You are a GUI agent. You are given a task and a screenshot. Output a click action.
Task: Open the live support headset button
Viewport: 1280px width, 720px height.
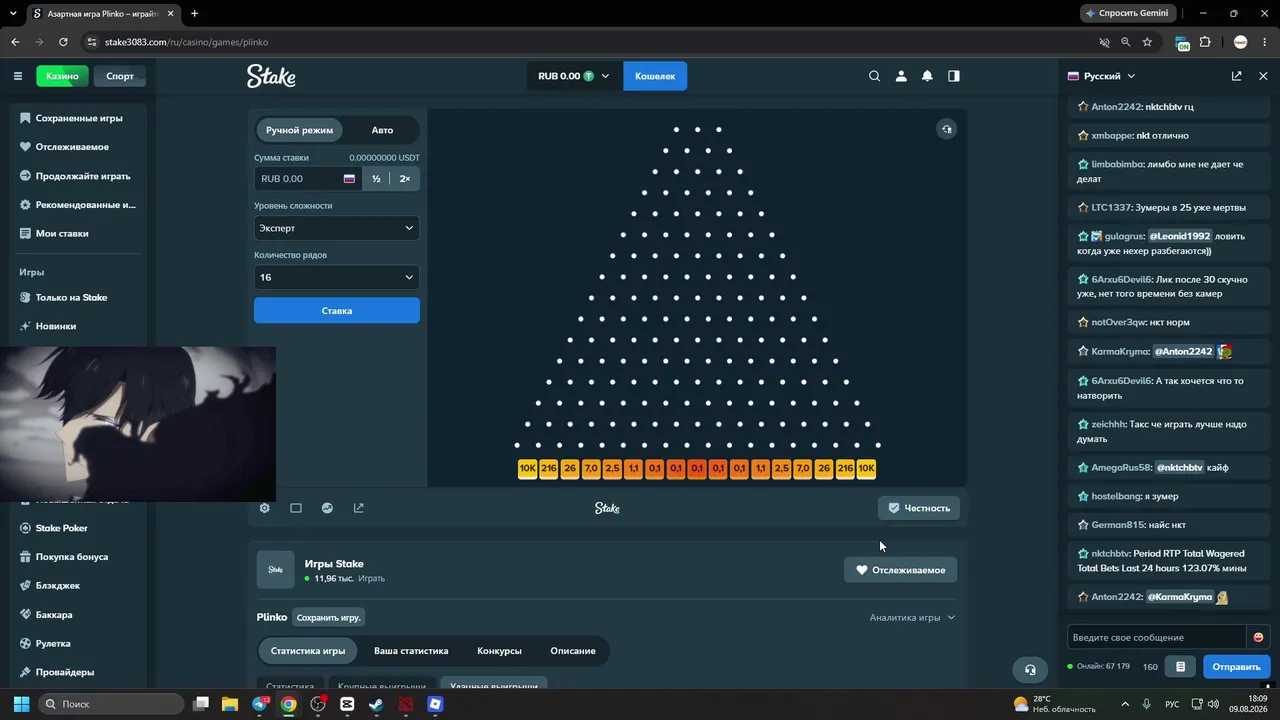tap(1030, 669)
